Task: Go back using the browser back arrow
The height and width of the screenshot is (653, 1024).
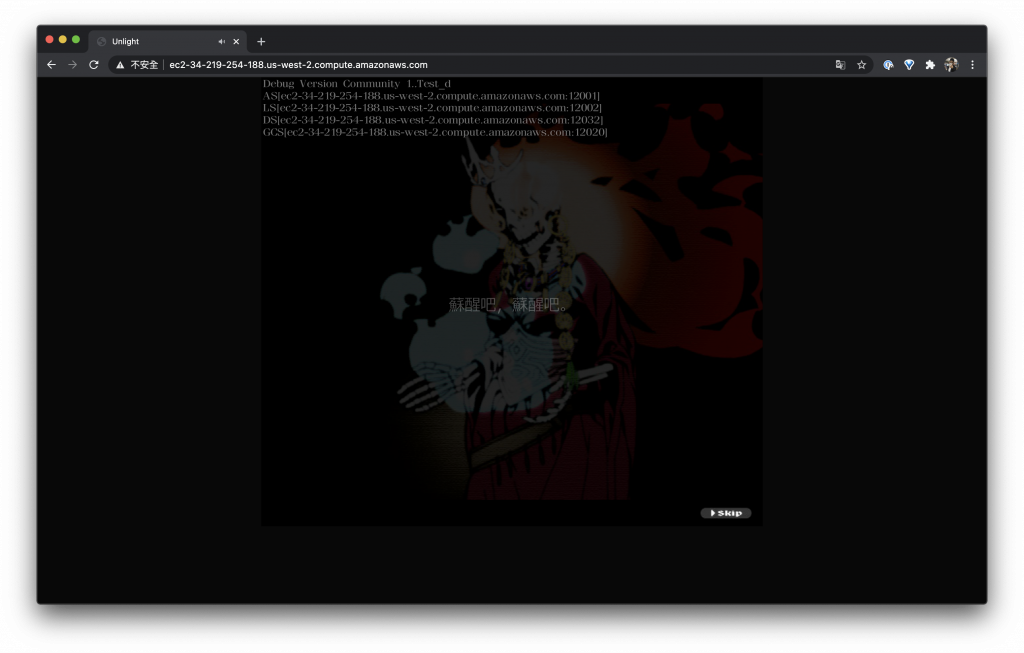Action: click(52, 65)
